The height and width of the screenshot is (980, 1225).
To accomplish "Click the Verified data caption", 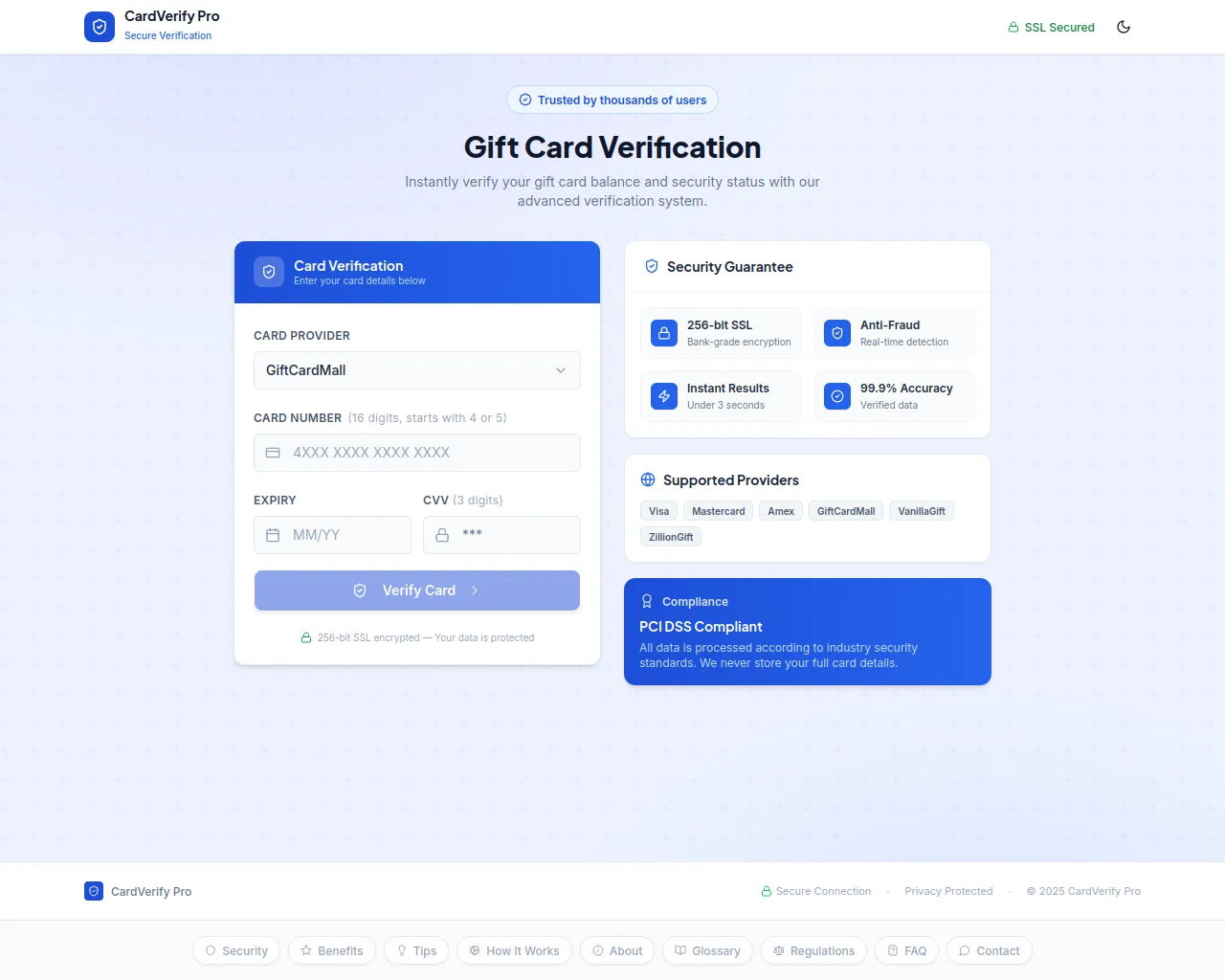I will (x=889, y=405).
